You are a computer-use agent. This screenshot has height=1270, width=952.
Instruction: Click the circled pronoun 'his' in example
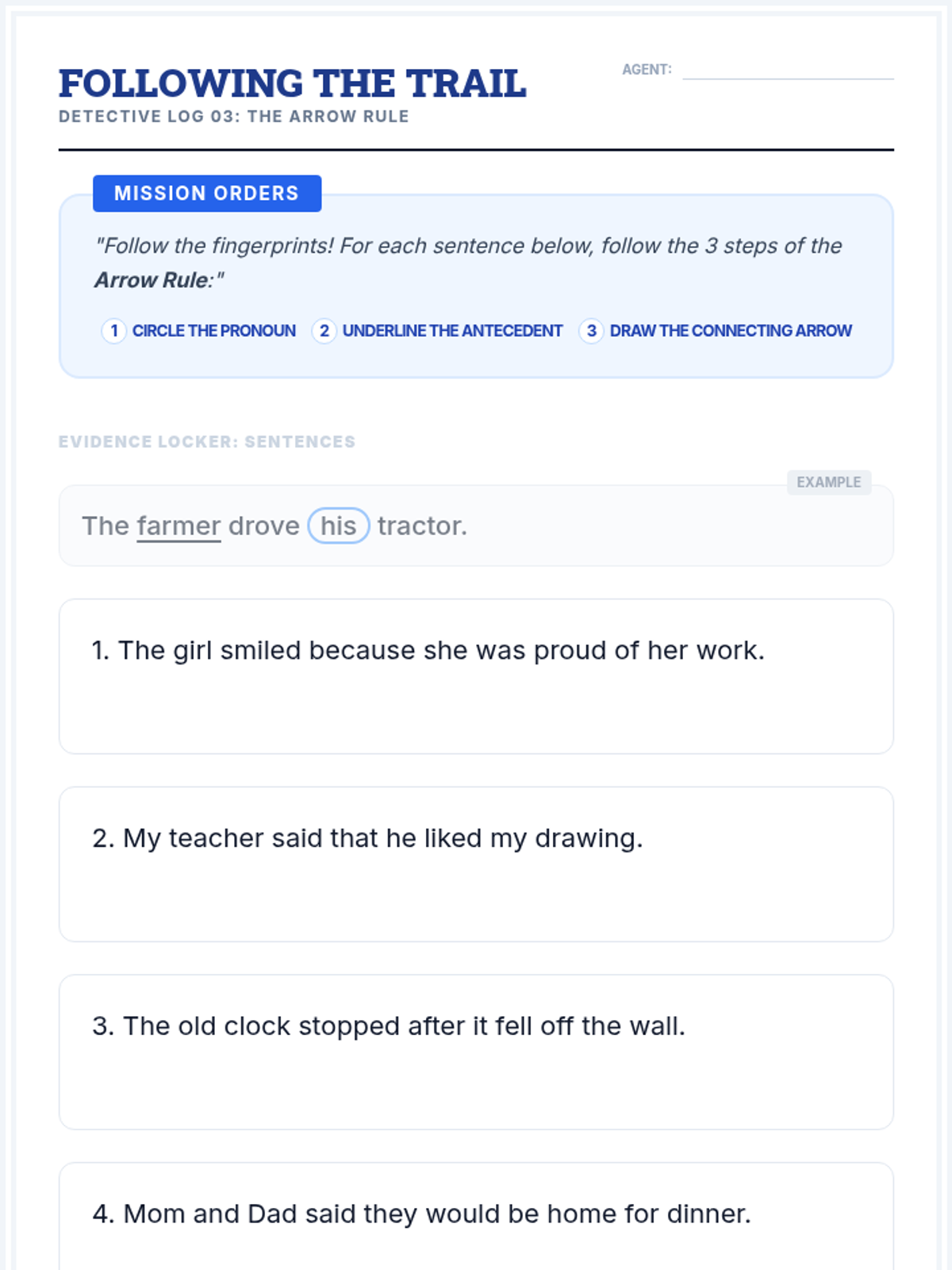[339, 525]
